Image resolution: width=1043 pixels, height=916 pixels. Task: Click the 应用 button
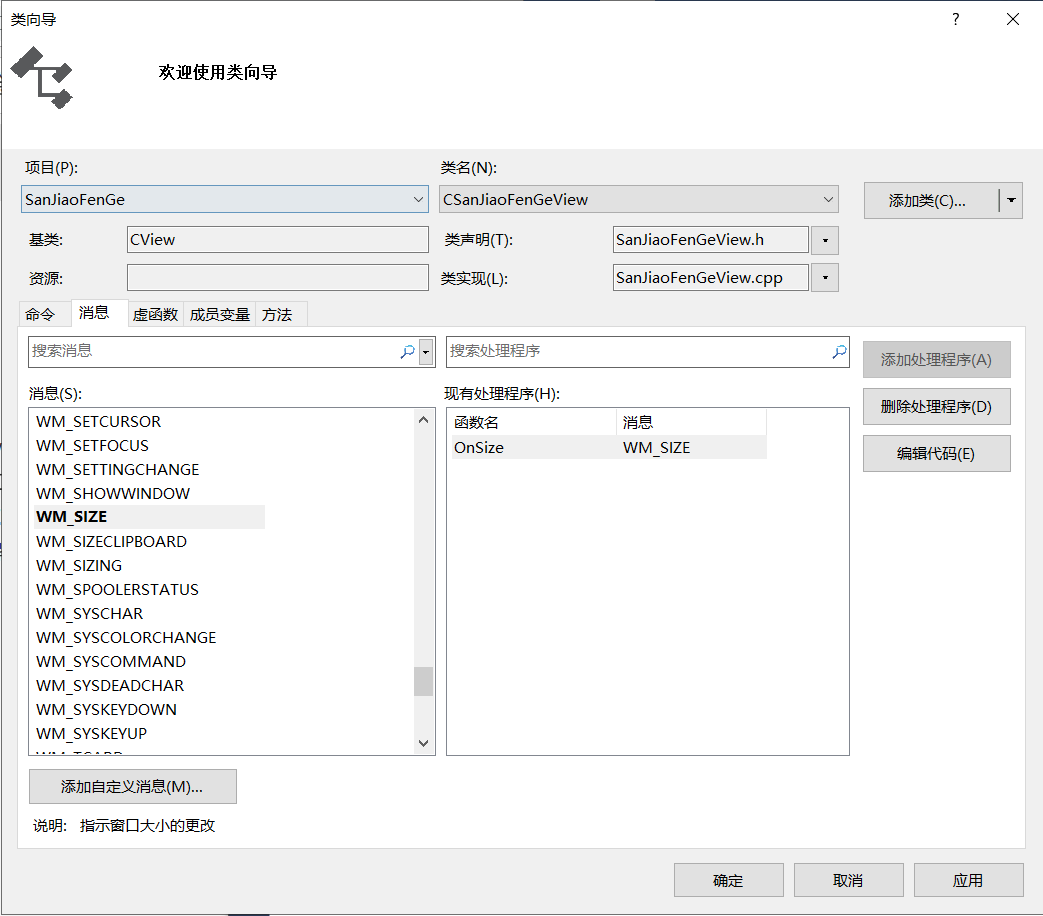click(x=968, y=880)
